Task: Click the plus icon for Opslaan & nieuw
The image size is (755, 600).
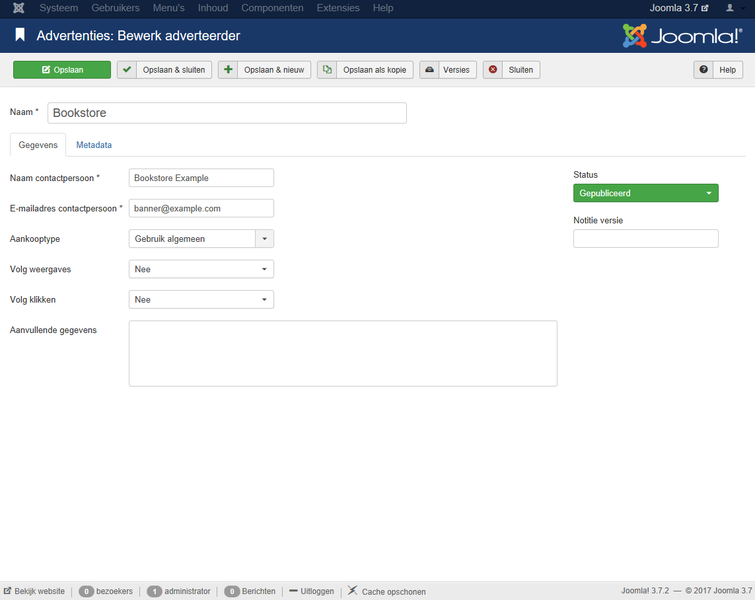Action: click(228, 70)
